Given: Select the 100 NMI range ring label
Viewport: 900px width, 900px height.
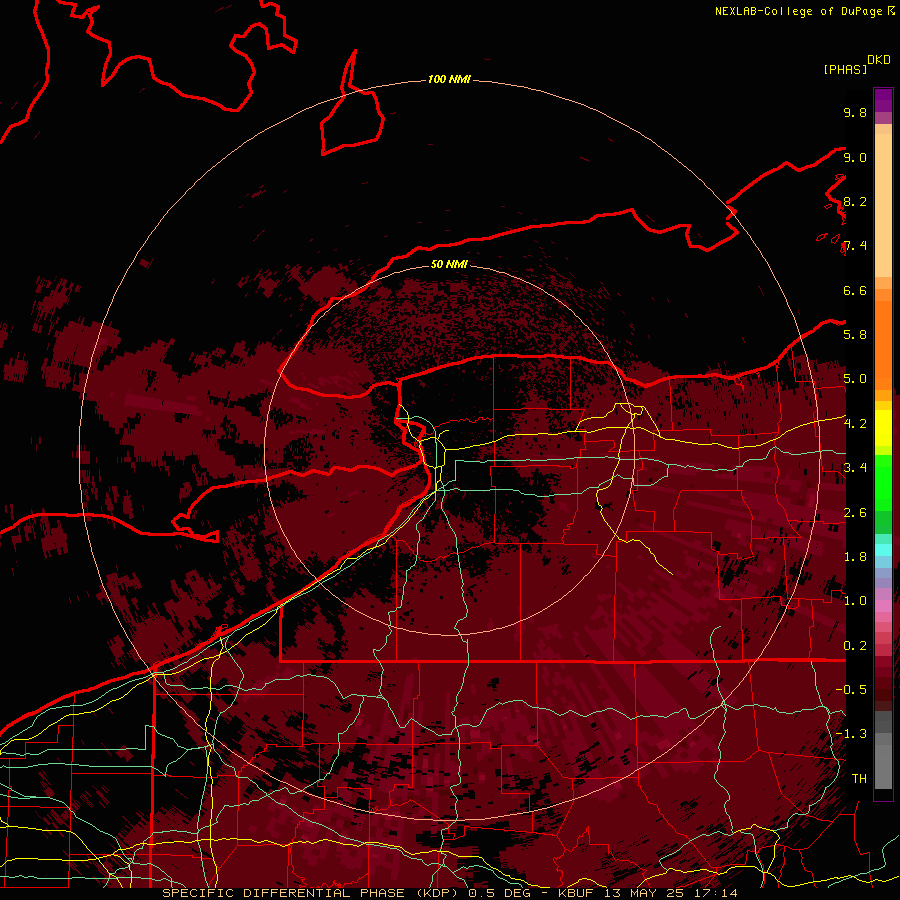Looking at the screenshot, I should click(x=449, y=79).
